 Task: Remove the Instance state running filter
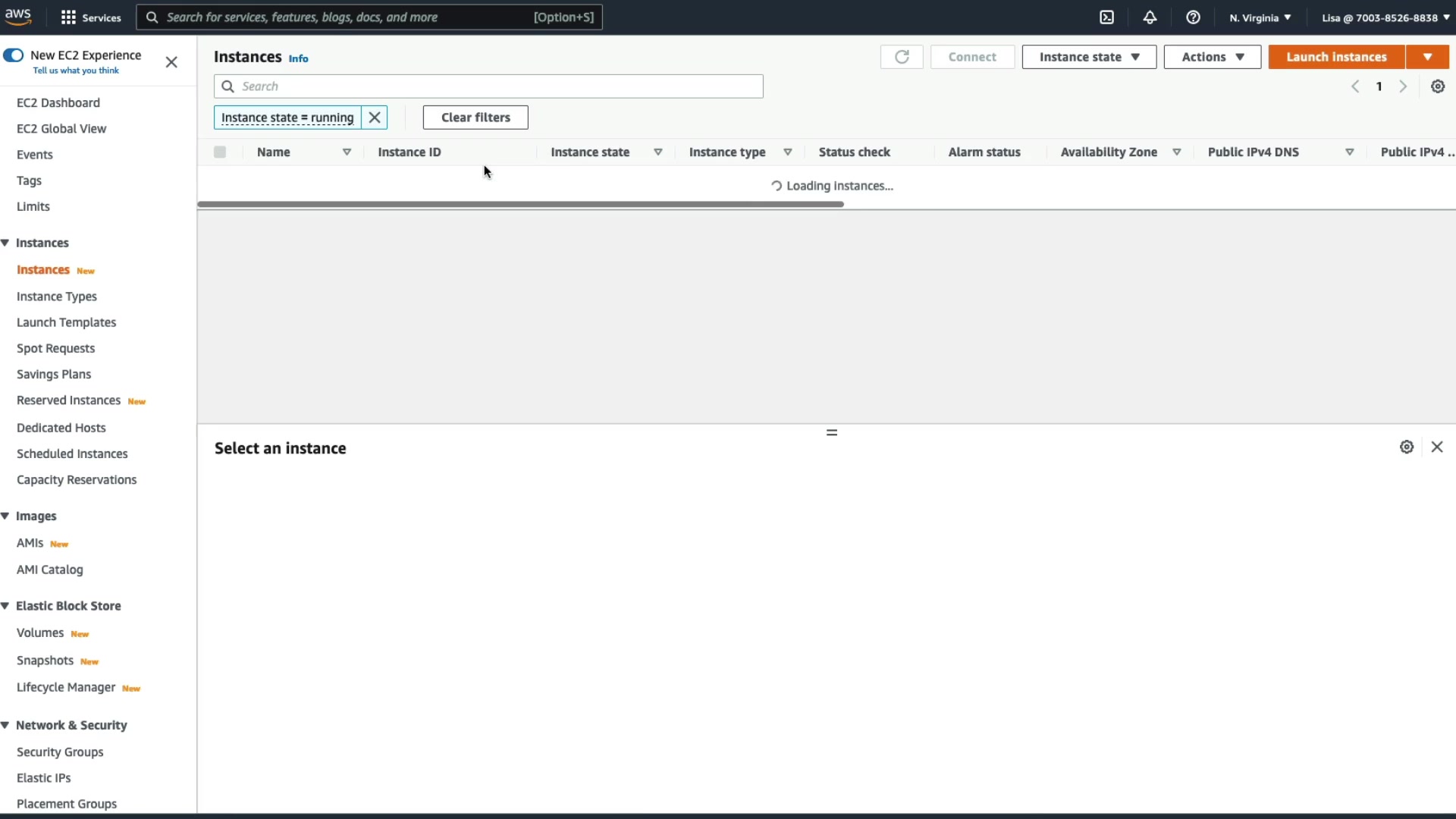tap(375, 118)
